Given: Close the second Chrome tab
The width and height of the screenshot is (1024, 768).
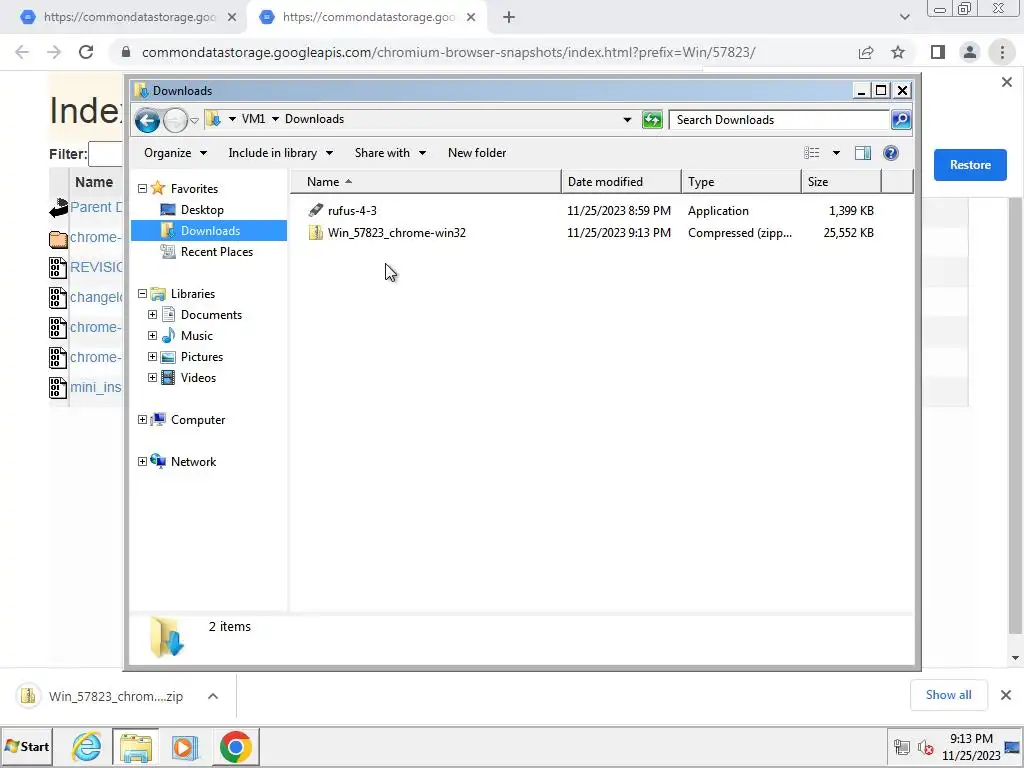Looking at the screenshot, I should coord(471,18).
